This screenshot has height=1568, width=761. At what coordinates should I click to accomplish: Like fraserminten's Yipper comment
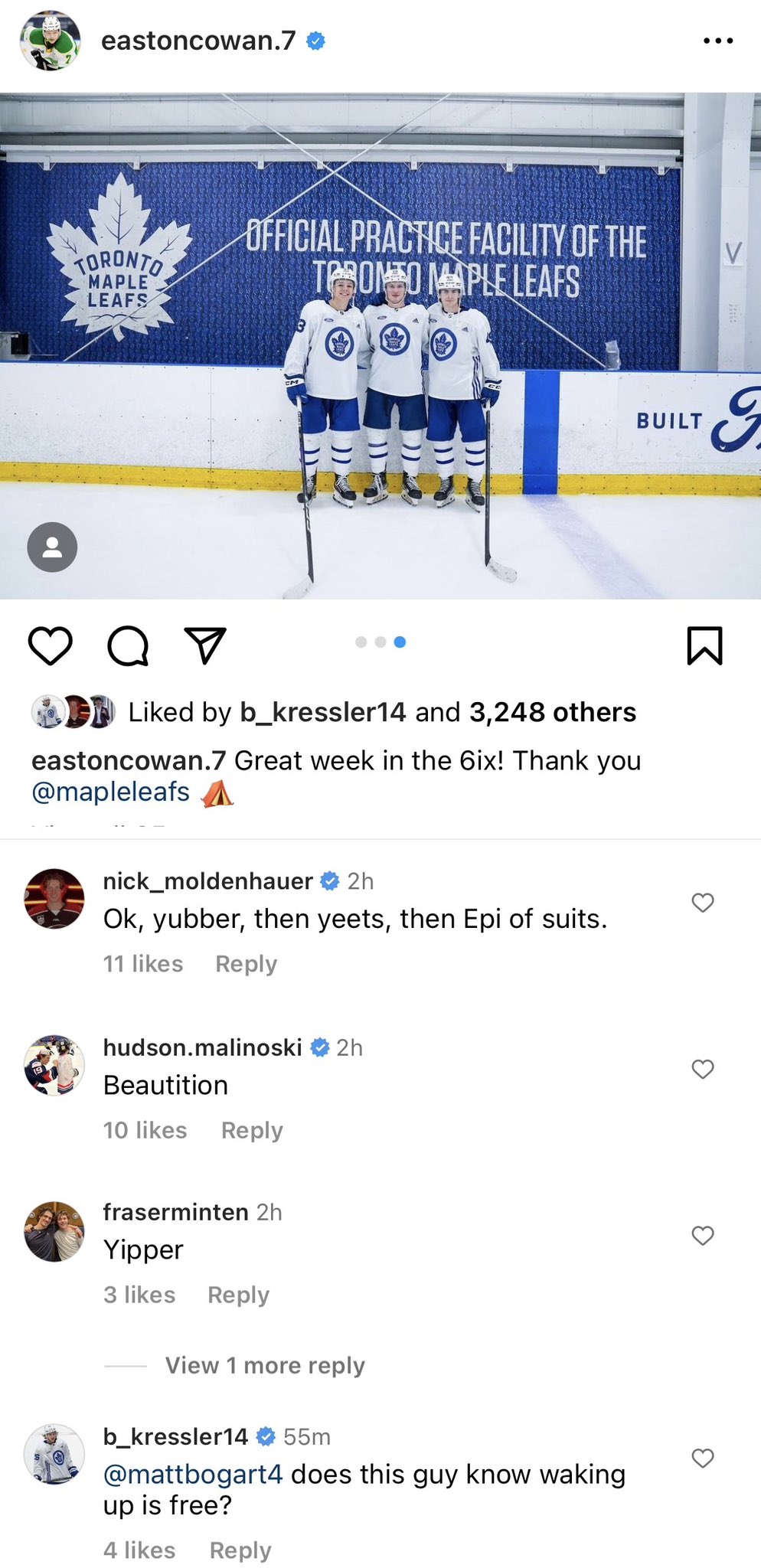click(x=703, y=1235)
